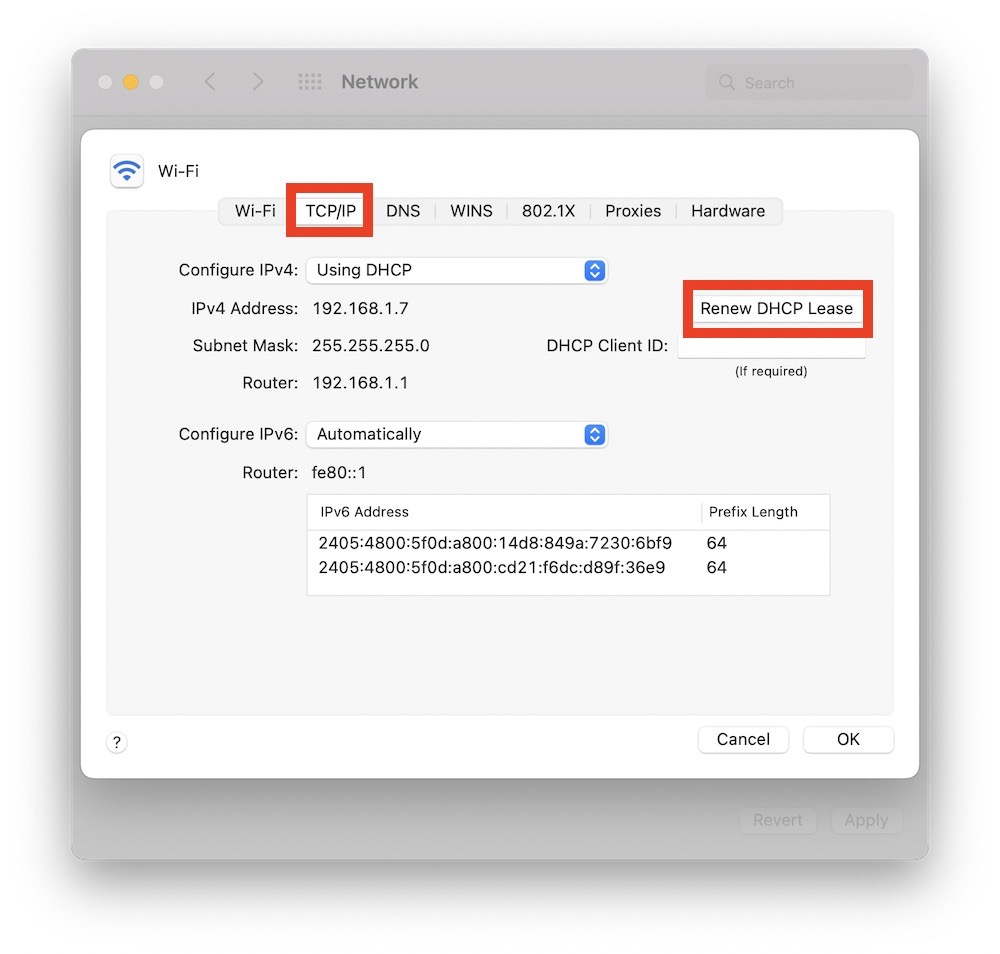Click subnet mask value 255.255.255.0
This screenshot has height=954, width=1000.
tap(371, 346)
